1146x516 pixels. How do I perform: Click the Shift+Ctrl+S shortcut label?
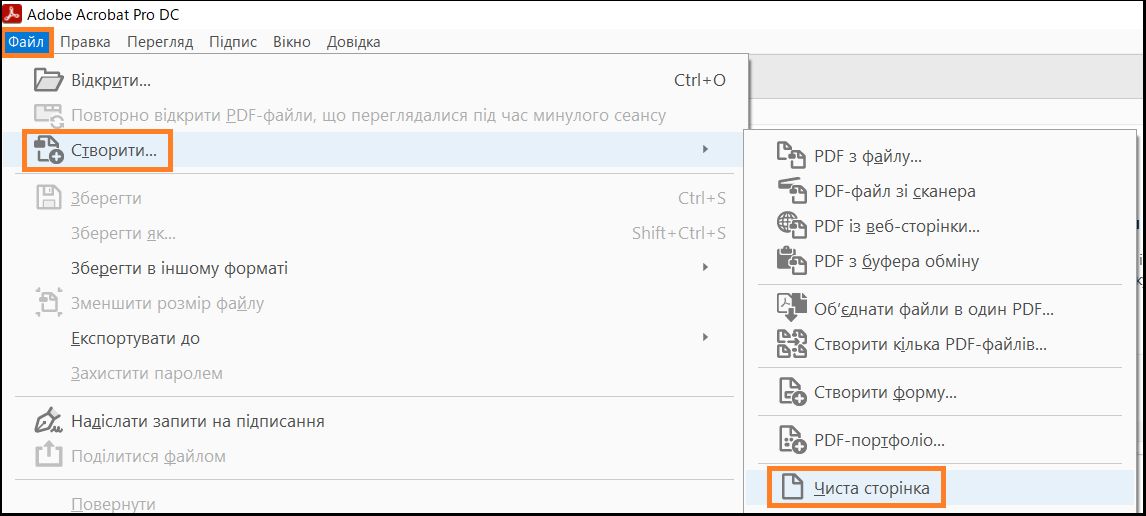coord(679,233)
